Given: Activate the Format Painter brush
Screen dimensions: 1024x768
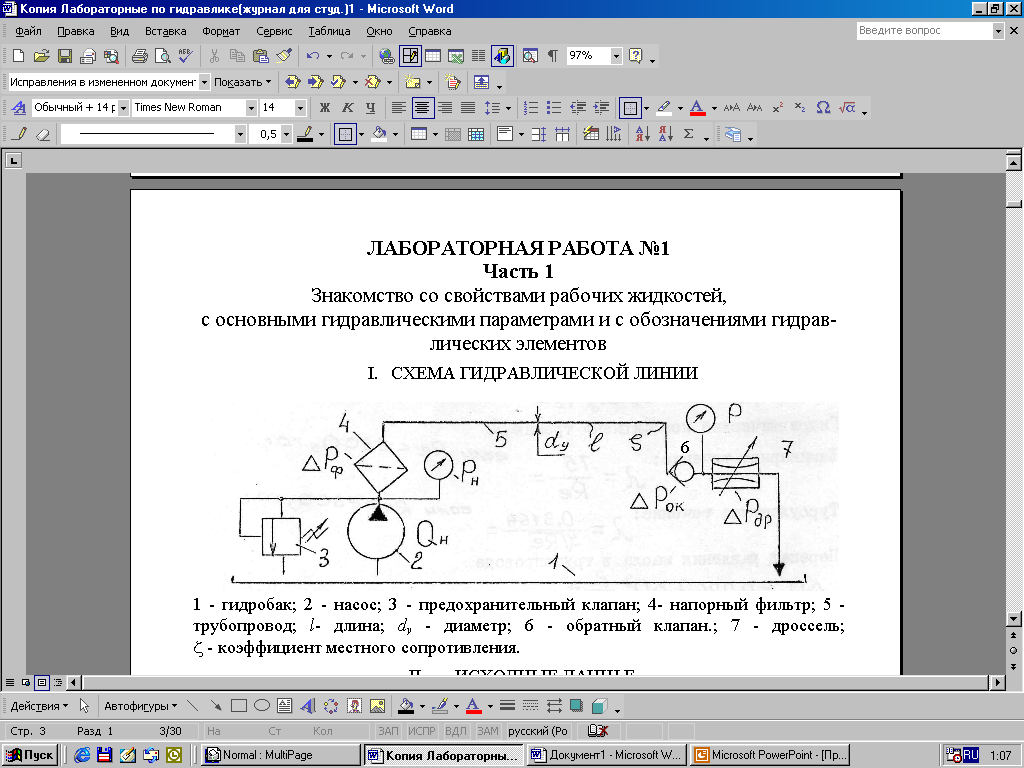Looking at the screenshot, I should click(x=283, y=56).
